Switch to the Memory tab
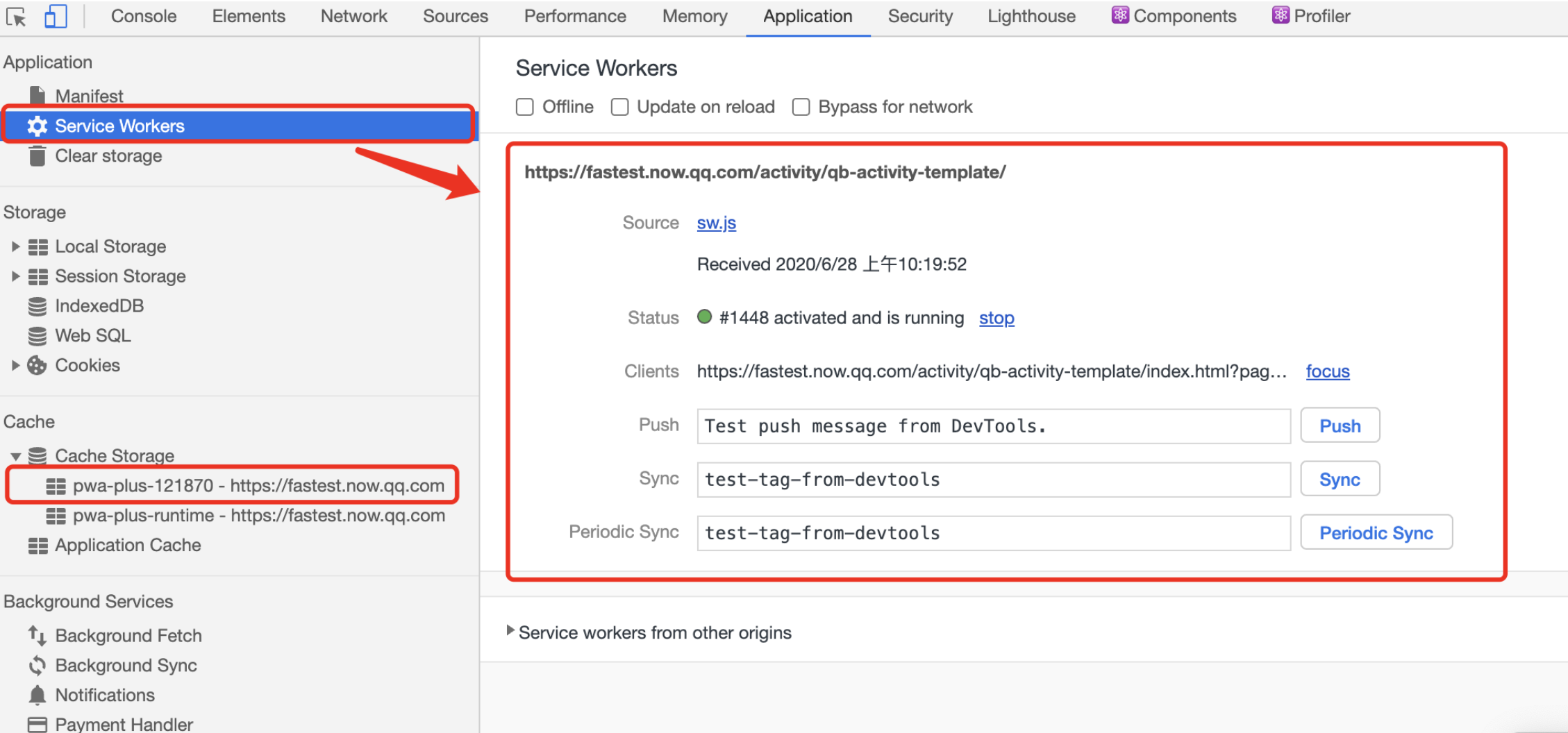The width and height of the screenshot is (1568, 733). tap(695, 16)
